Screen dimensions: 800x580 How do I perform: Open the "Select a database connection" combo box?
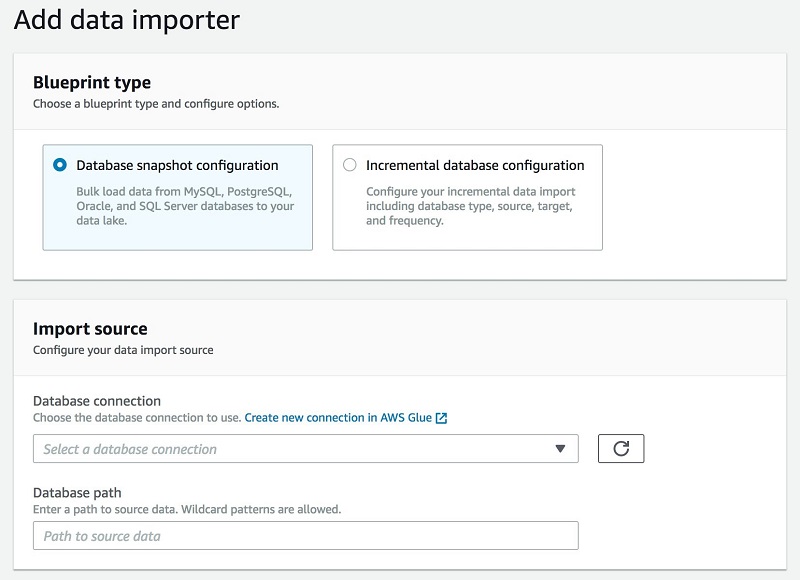coord(306,448)
